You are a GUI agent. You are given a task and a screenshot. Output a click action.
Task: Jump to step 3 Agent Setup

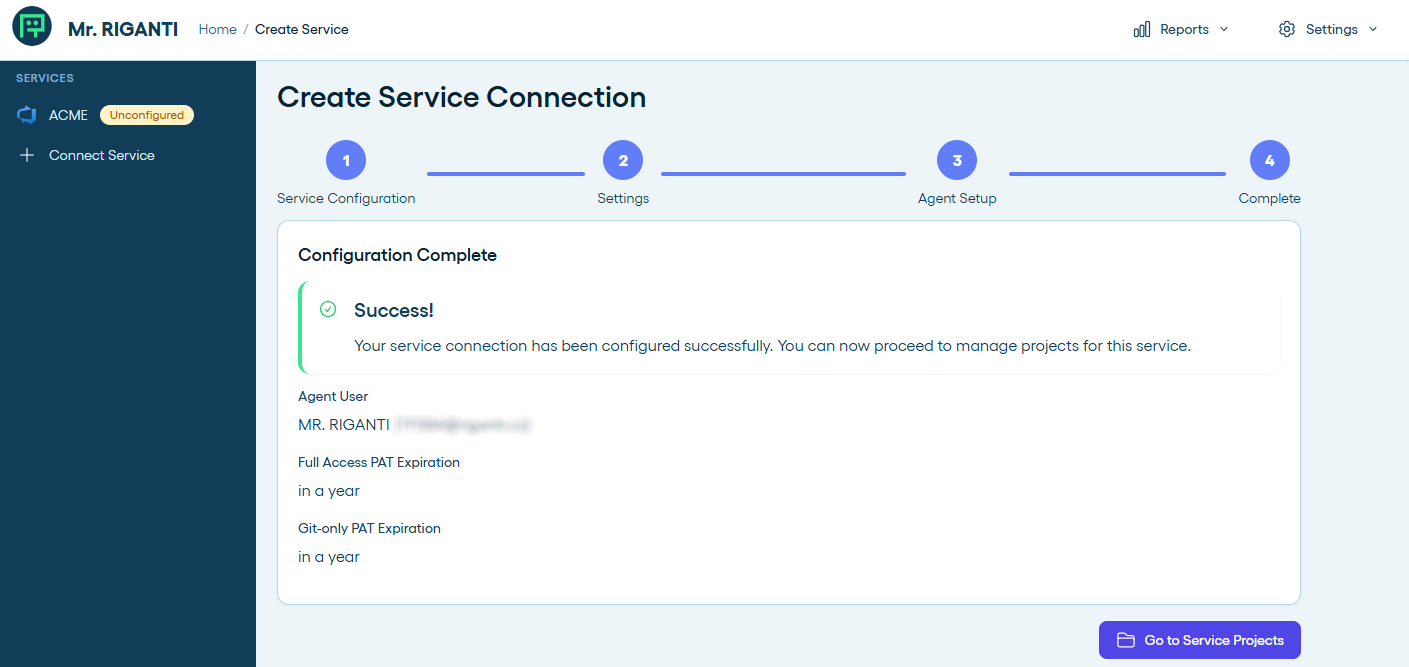[x=957, y=160]
